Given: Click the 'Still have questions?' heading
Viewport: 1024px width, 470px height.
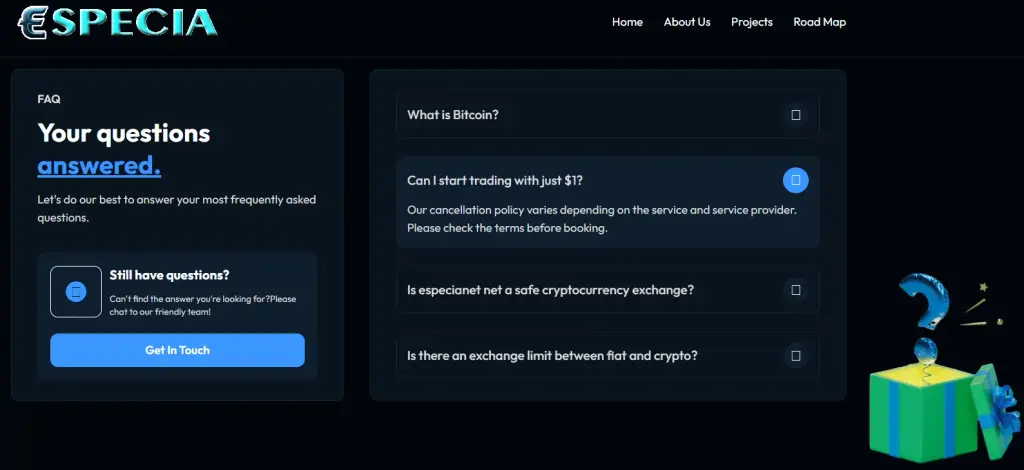Looking at the screenshot, I should click(x=170, y=275).
